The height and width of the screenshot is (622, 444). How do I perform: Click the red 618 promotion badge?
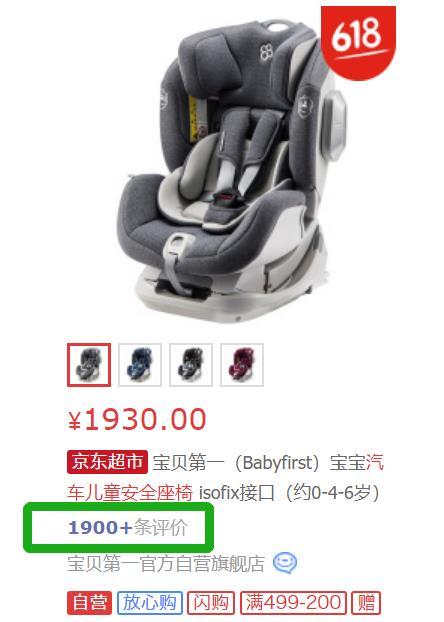point(358,41)
